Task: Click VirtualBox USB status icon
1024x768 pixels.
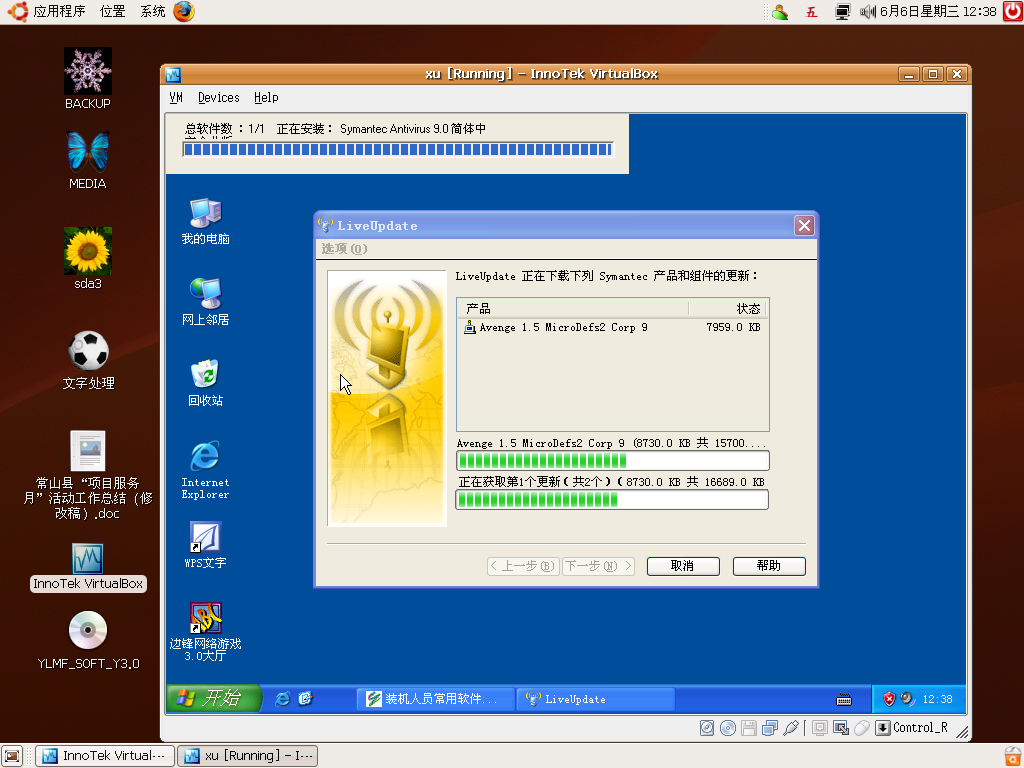Action: [791, 728]
